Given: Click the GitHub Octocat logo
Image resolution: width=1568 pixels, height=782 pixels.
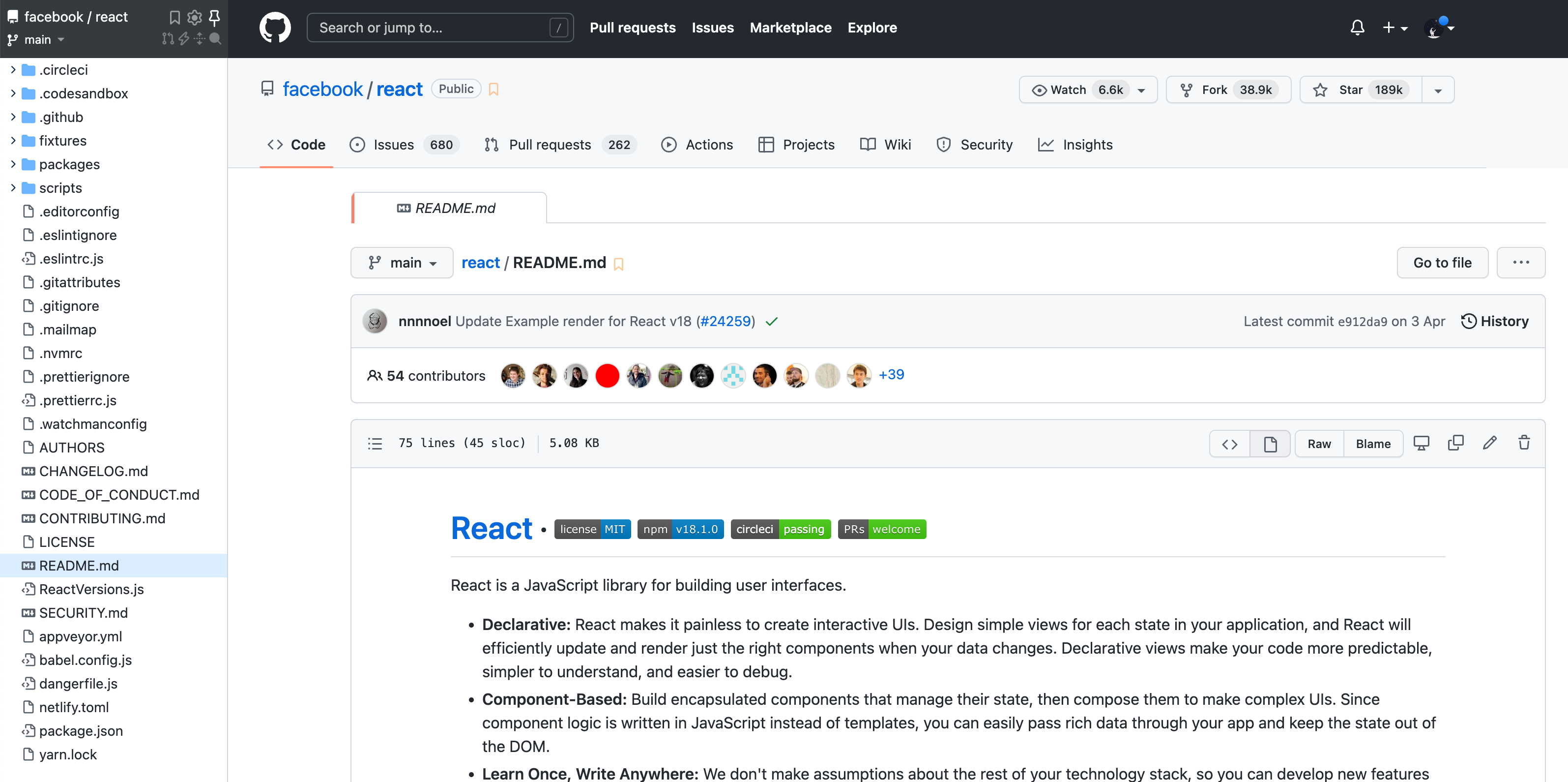Looking at the screenshot, I should tap(275, 28).
